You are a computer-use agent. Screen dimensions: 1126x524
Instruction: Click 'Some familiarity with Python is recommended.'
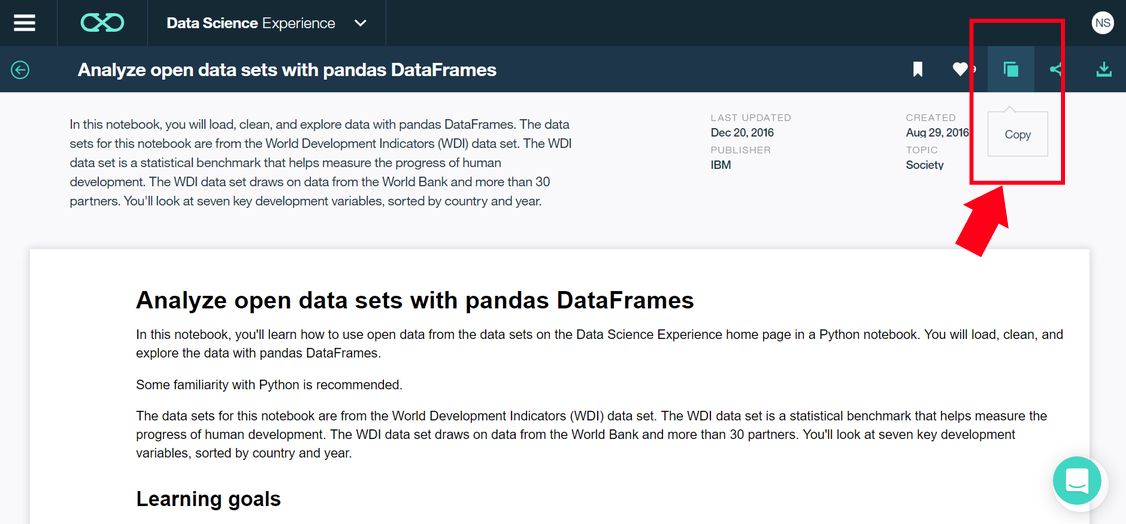click(x=269, y=385)
